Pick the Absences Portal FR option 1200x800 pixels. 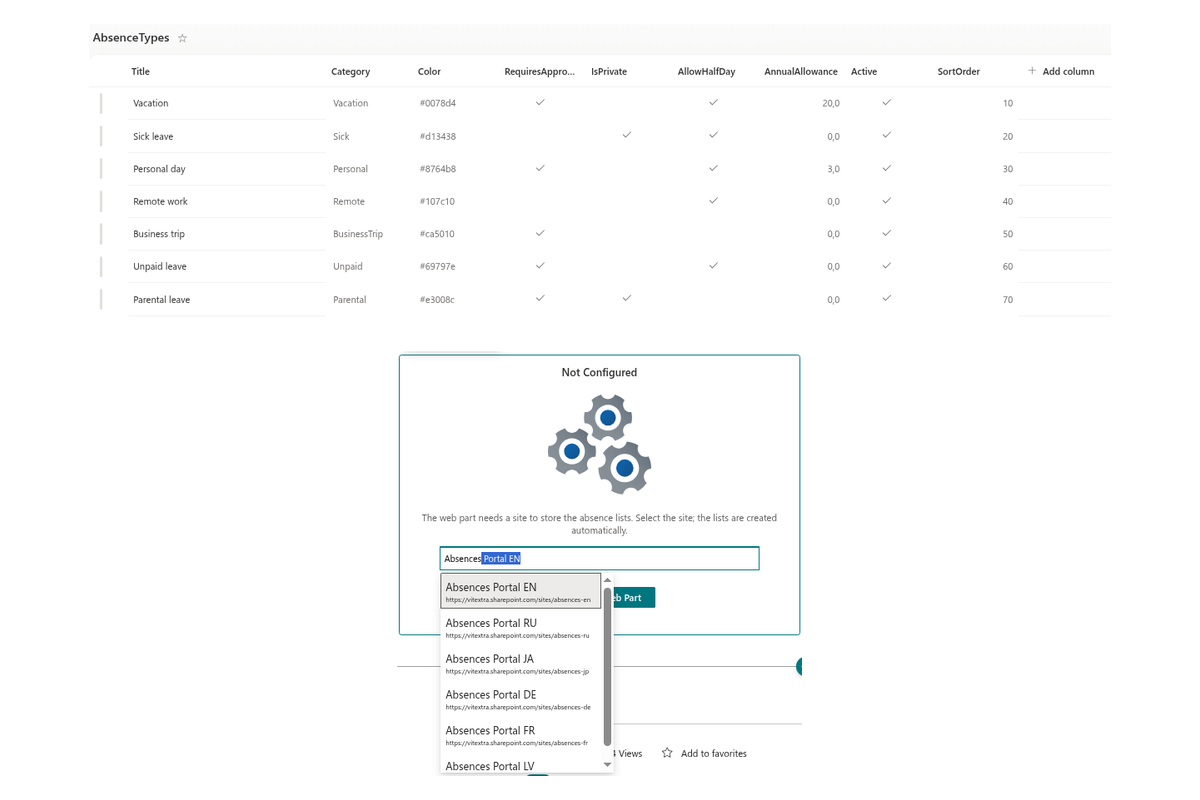click(x=521, y=735)
